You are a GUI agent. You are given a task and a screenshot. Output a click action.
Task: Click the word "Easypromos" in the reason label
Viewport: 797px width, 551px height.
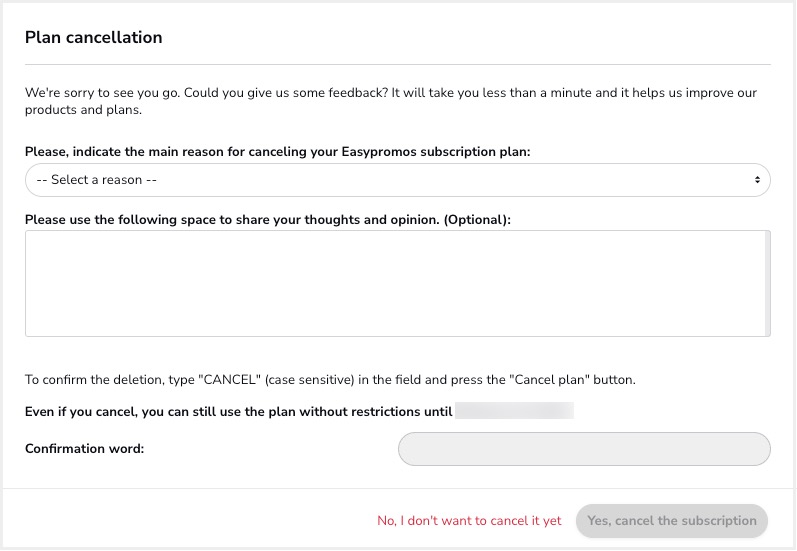(379, 152)
